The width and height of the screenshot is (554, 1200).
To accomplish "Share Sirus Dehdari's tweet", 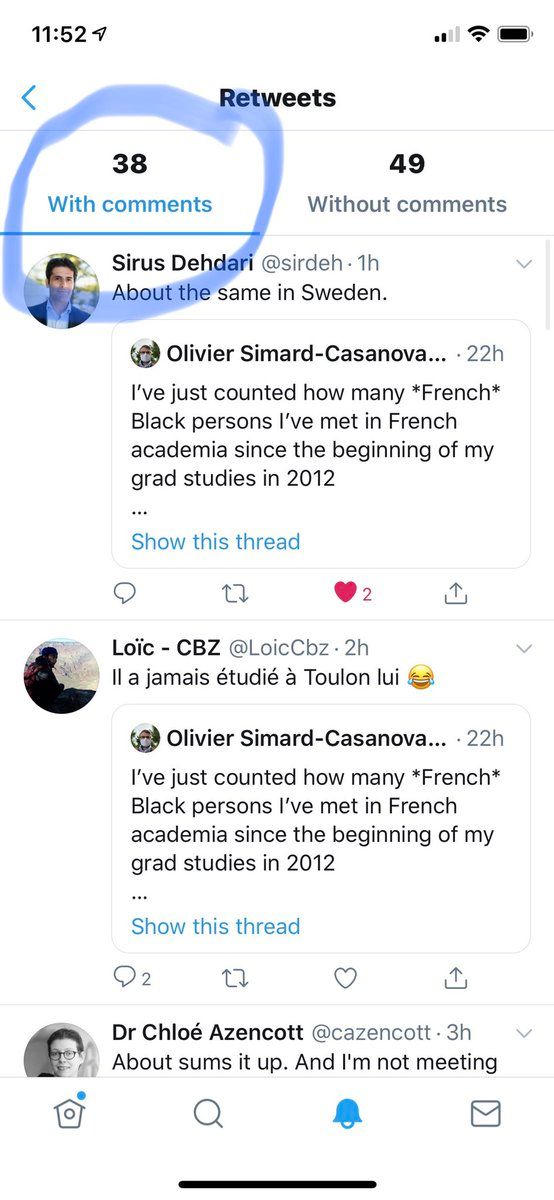I will [x=455, y=593].
